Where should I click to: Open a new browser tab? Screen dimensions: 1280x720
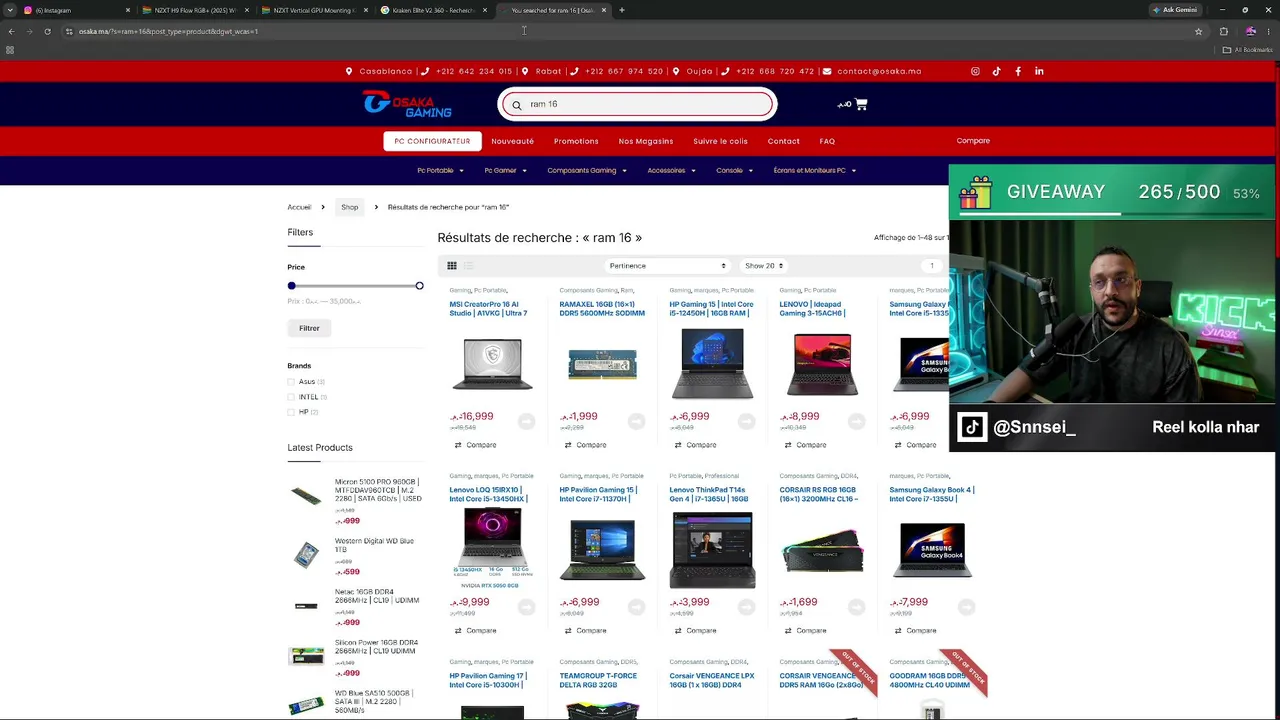(x=622, y=10)
